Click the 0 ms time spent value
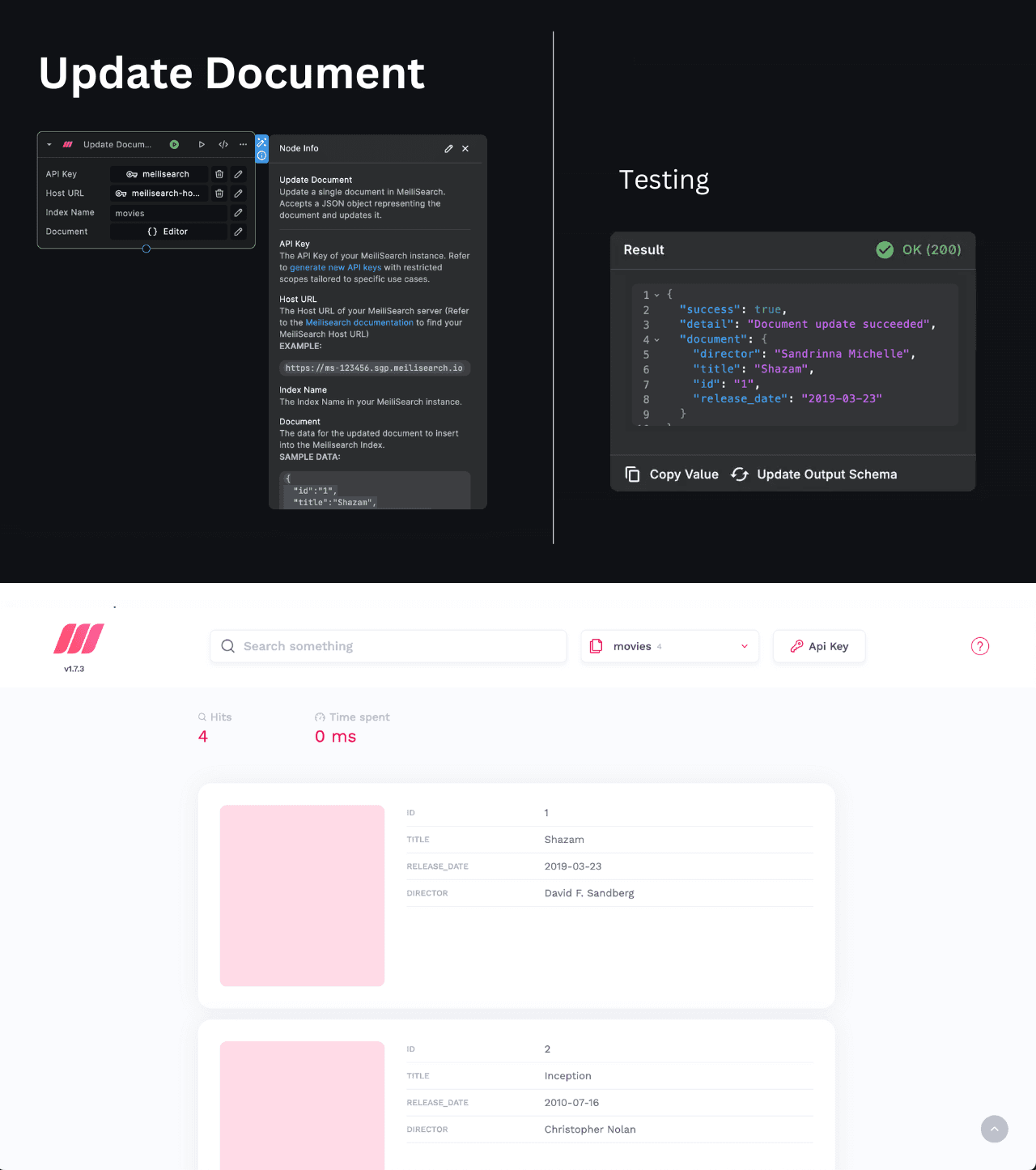Screen dimensions: 1036x1170 pyautogui.click(x=335, y=737)
